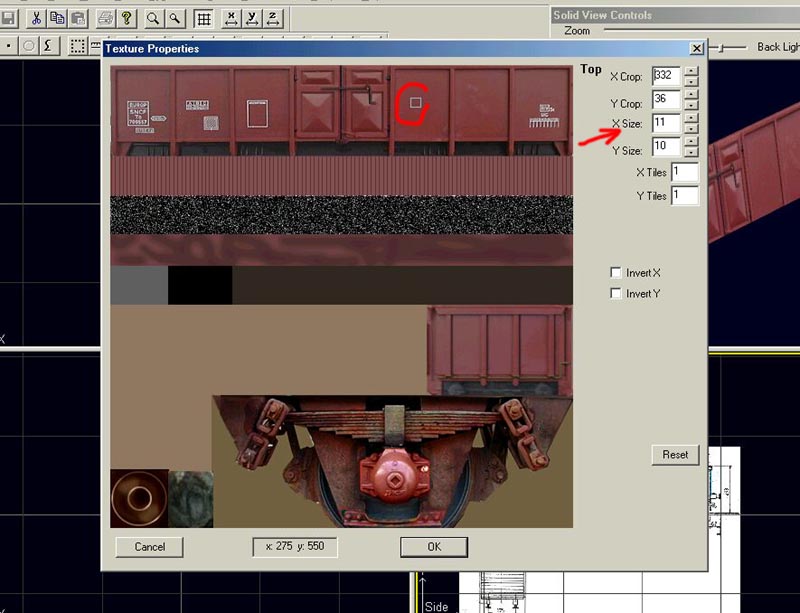Image resolution: width=800 pixels, height=613 pixels.
Task: Decrease Y Crop with down arrow
Action: 691,106
